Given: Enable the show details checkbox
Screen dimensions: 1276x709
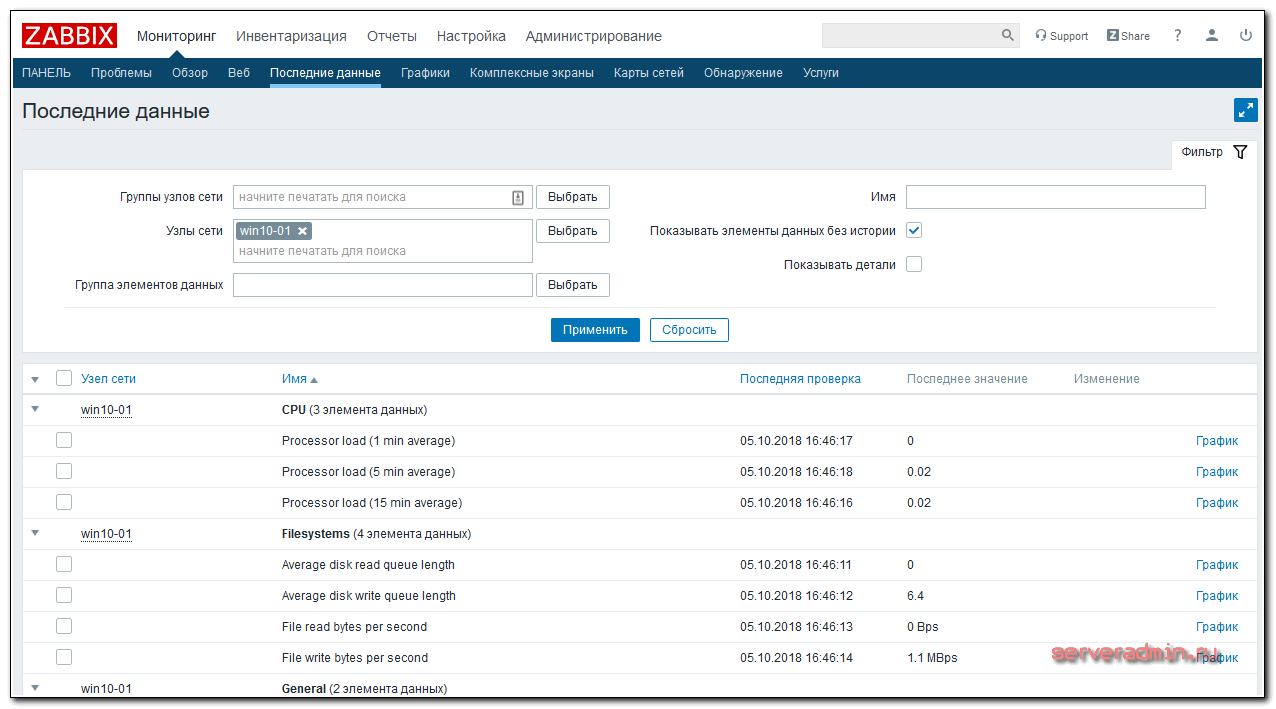Looking at the screenshot, I should point(914,264).
